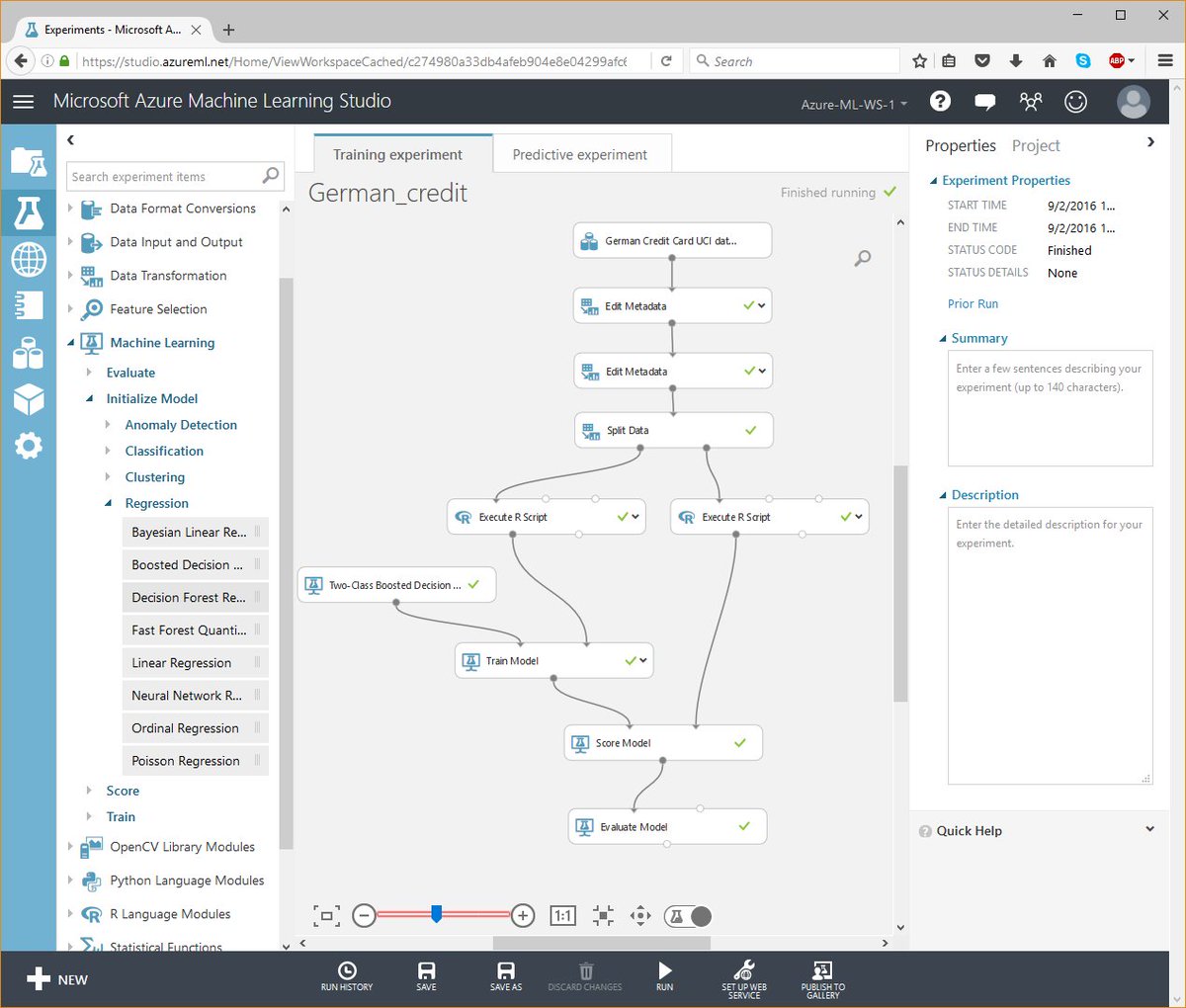The height and width of the screenshot is (1008, 1186).
Task: Expand the Quick Help section
Action: point(1149,829)
